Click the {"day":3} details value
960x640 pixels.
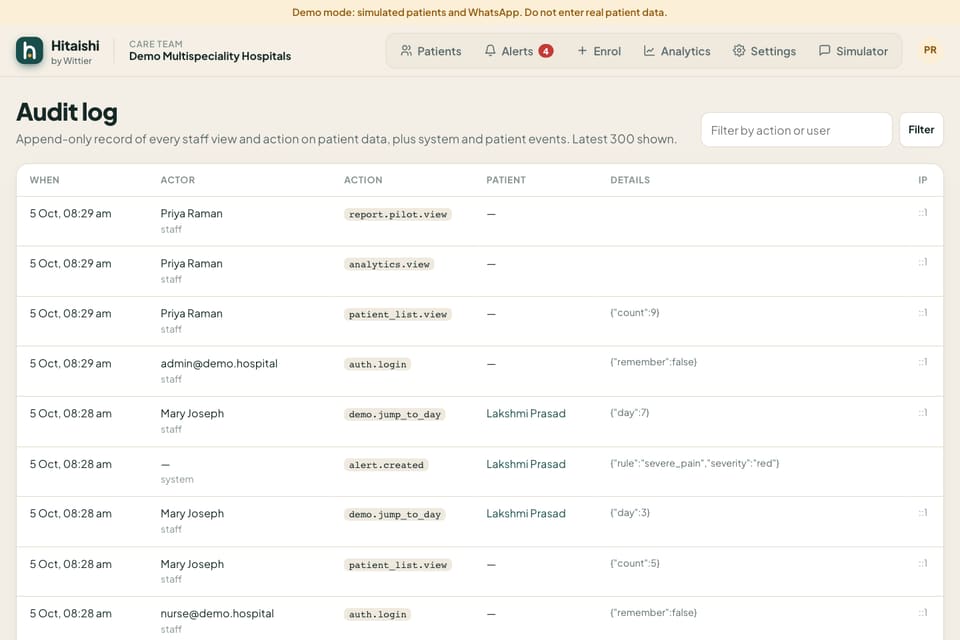coord(630,513)
